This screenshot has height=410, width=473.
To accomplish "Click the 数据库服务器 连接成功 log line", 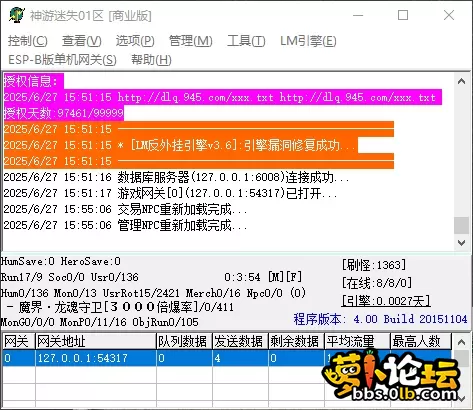I will click(x=176, y=177).
